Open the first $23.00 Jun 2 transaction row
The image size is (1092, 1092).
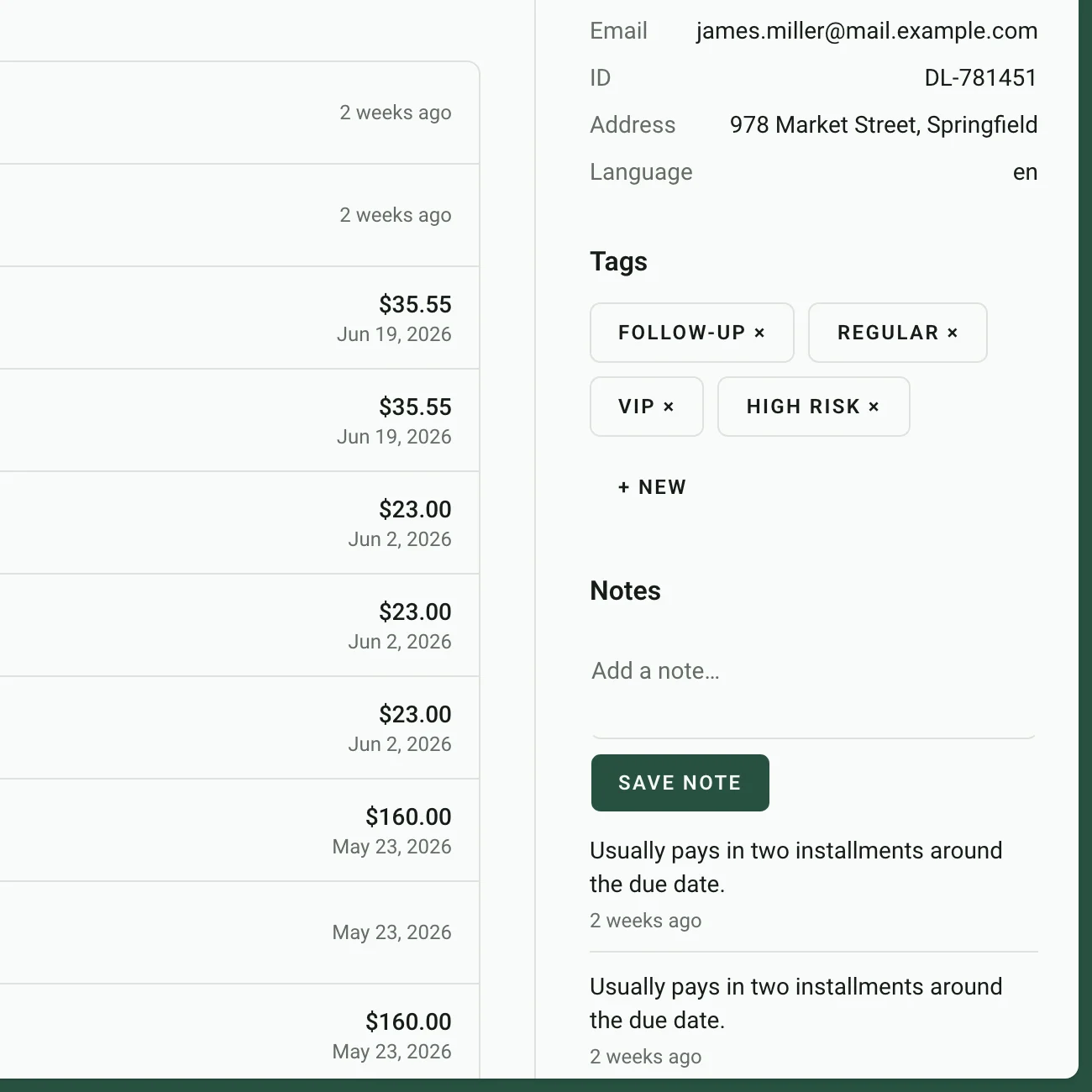point(239,523)
